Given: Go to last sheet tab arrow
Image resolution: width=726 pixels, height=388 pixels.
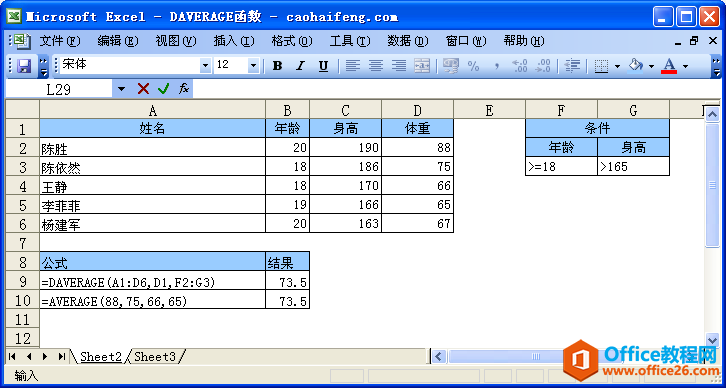Looking at the screenshot, I should pyautogui.click(x=61, y=357).
